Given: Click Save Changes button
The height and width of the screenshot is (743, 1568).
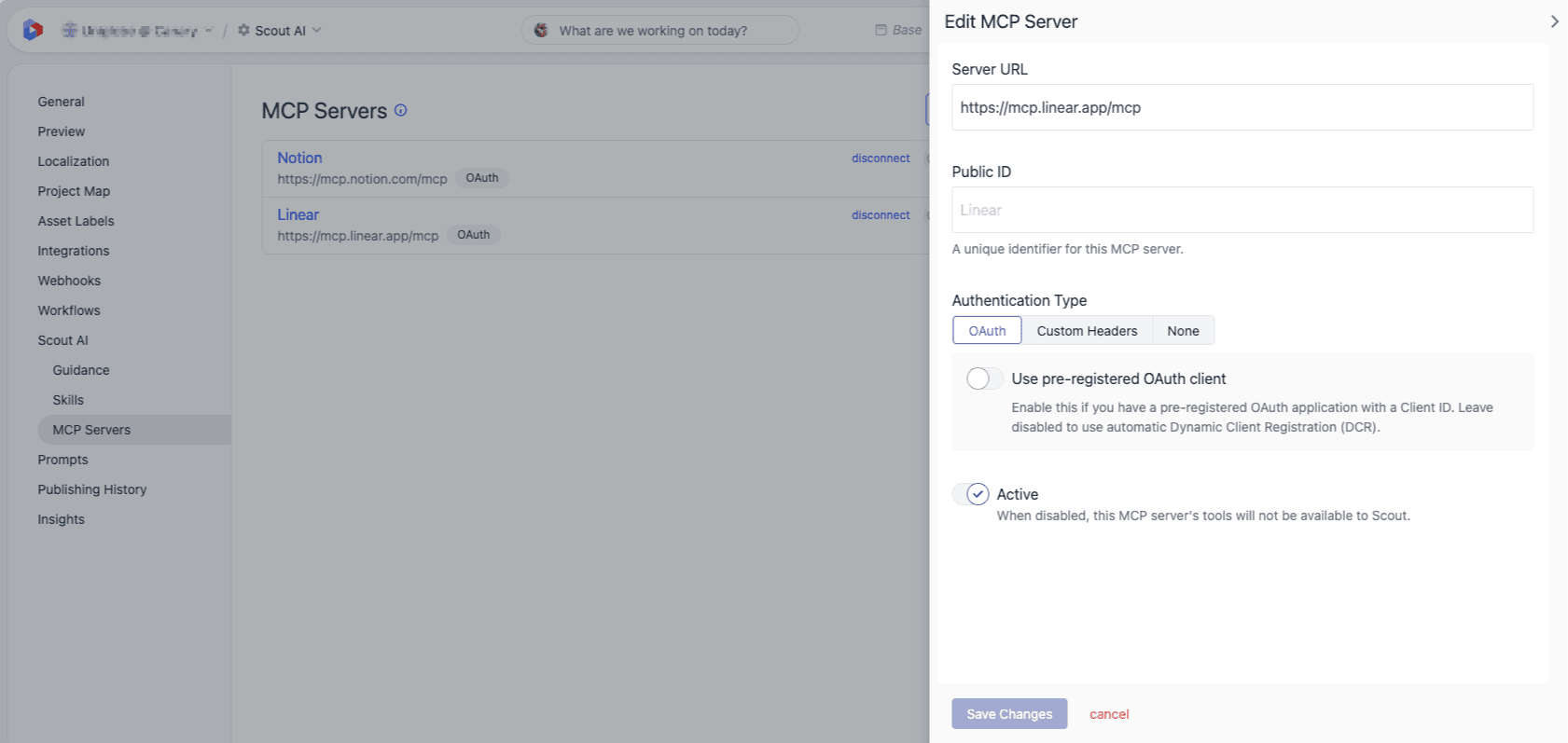Looking at the screenshot, I should 1009,714.
